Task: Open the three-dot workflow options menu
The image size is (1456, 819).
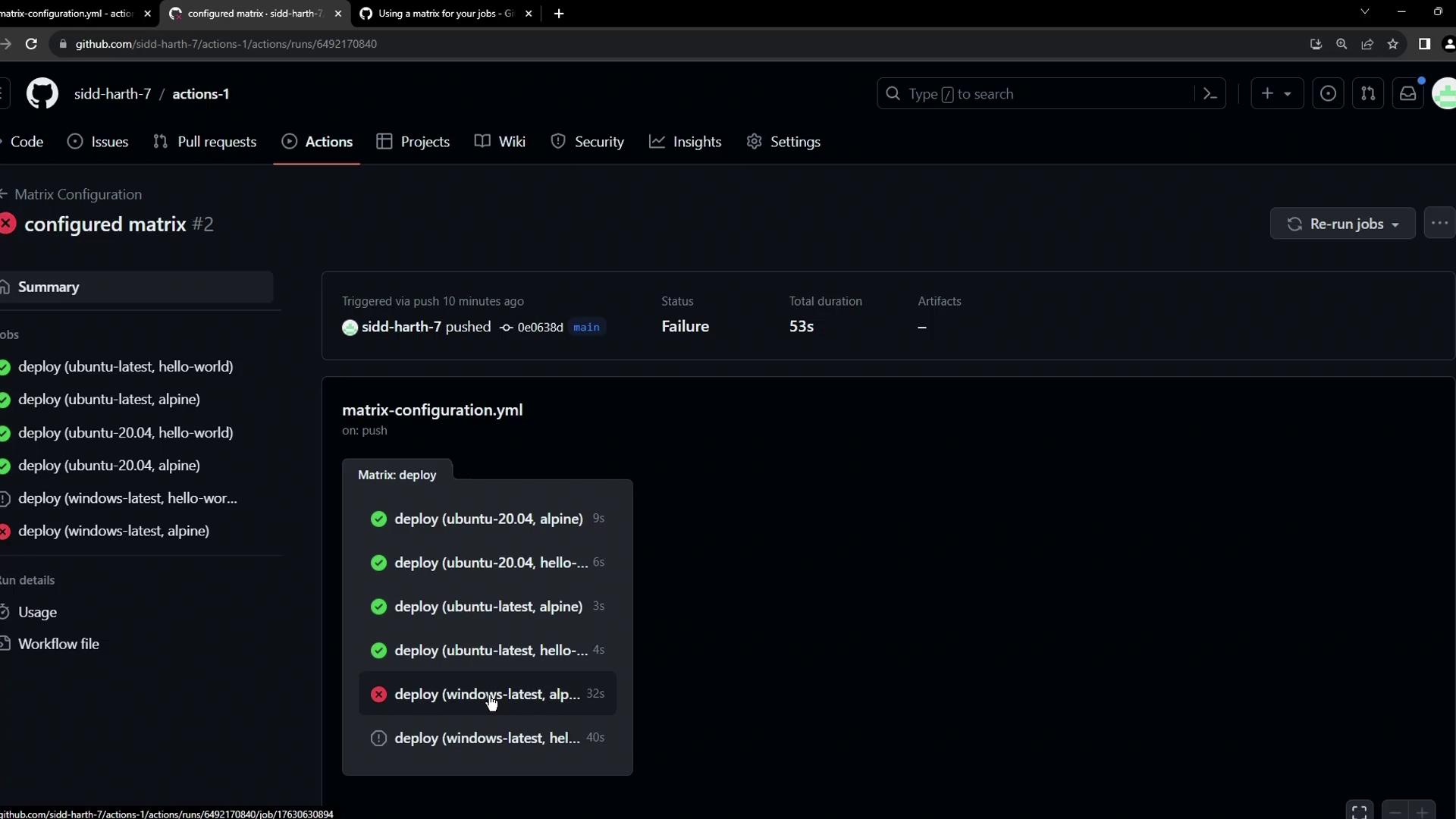Action: tap(1439, 224)
